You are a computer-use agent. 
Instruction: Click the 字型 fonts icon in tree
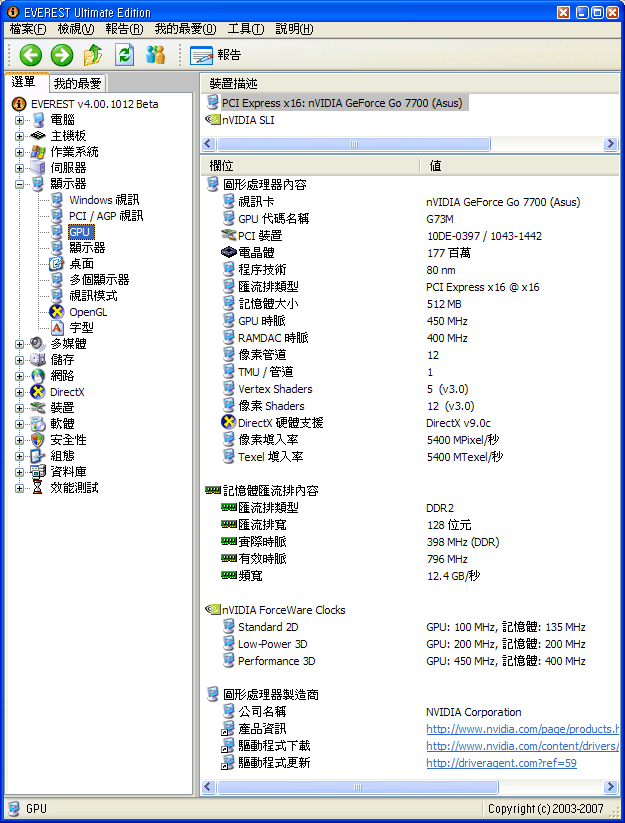pos(57,328)
